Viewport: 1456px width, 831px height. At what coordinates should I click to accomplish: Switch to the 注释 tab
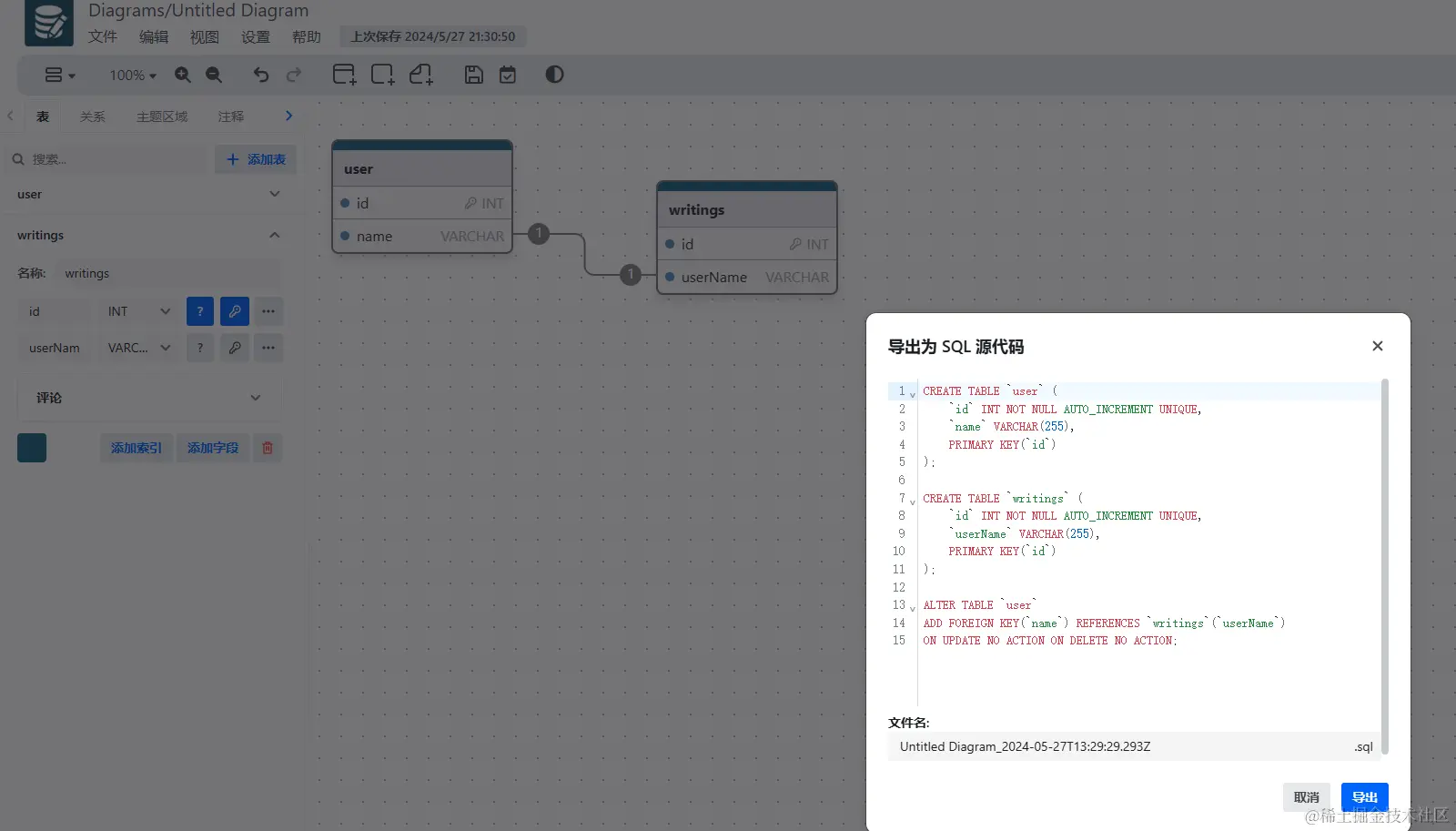tap(231, 117)
